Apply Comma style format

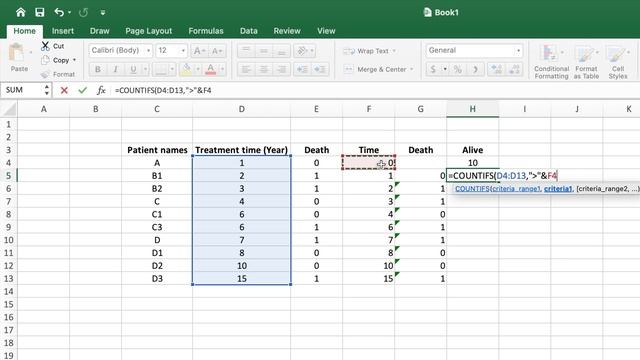click(476, 69)
